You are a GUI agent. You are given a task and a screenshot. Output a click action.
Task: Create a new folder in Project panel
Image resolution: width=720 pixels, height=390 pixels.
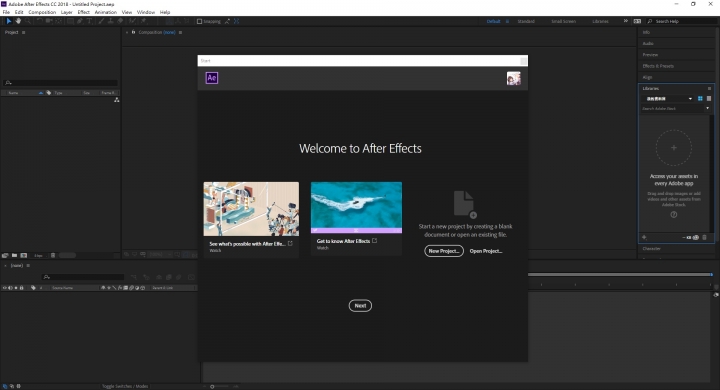[14, 255]
